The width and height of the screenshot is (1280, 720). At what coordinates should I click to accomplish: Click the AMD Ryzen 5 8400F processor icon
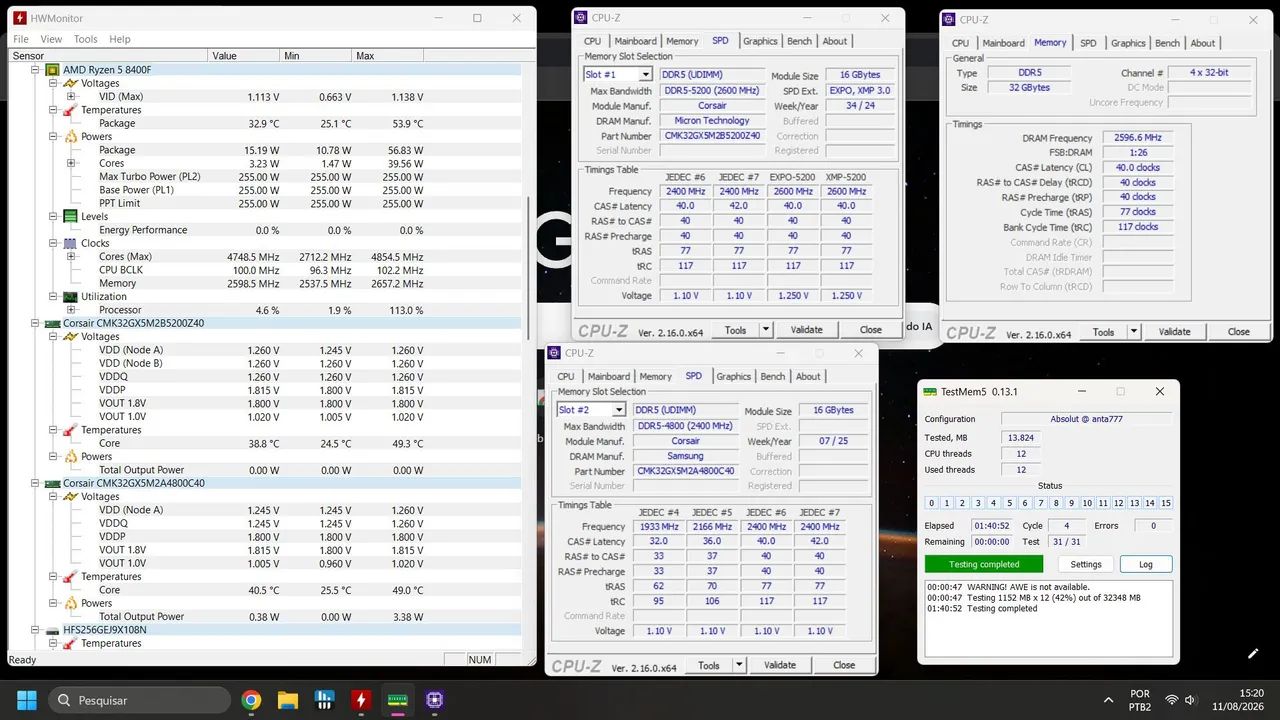point(53,70)
